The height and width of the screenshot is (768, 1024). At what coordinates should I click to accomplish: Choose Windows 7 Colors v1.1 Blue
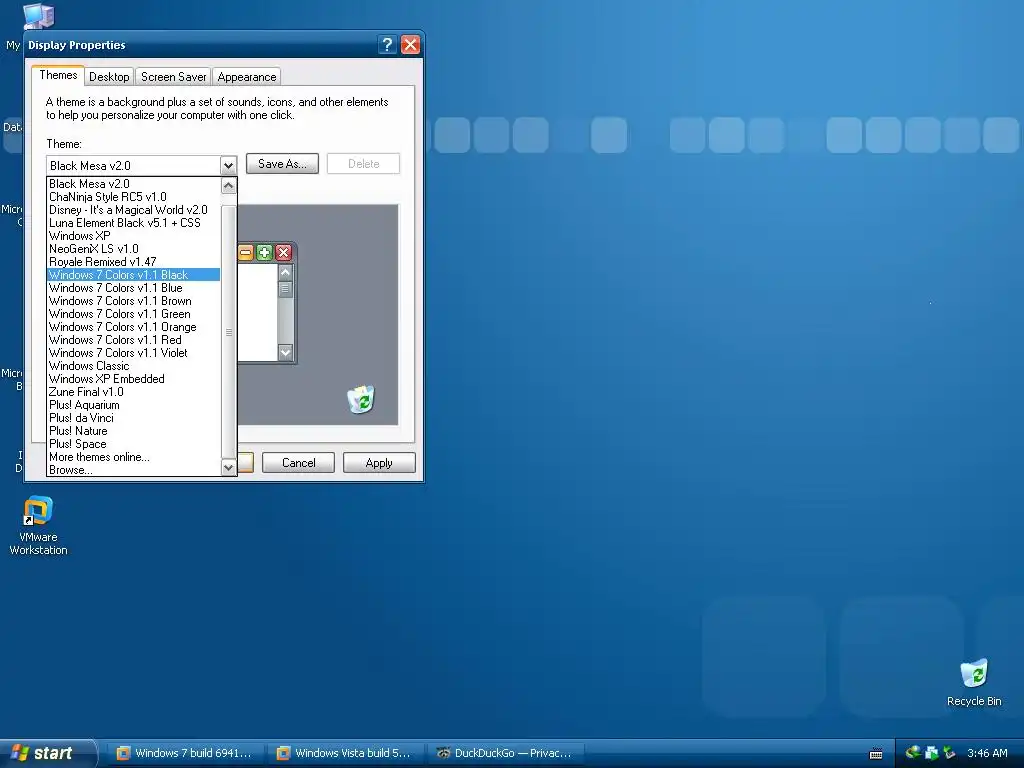pos(133,288)
